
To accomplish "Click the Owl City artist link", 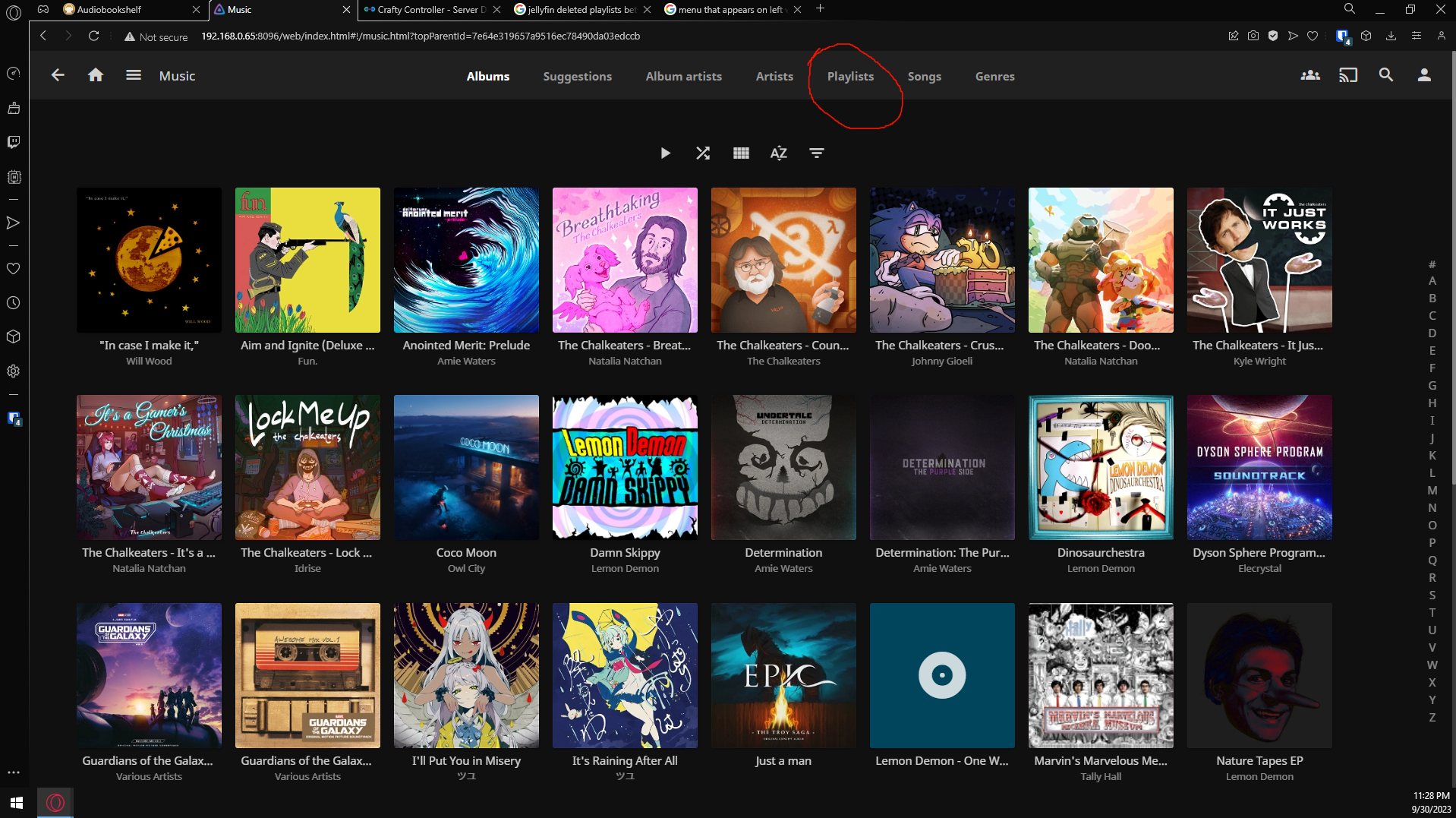I will click(x=466, y=568).
